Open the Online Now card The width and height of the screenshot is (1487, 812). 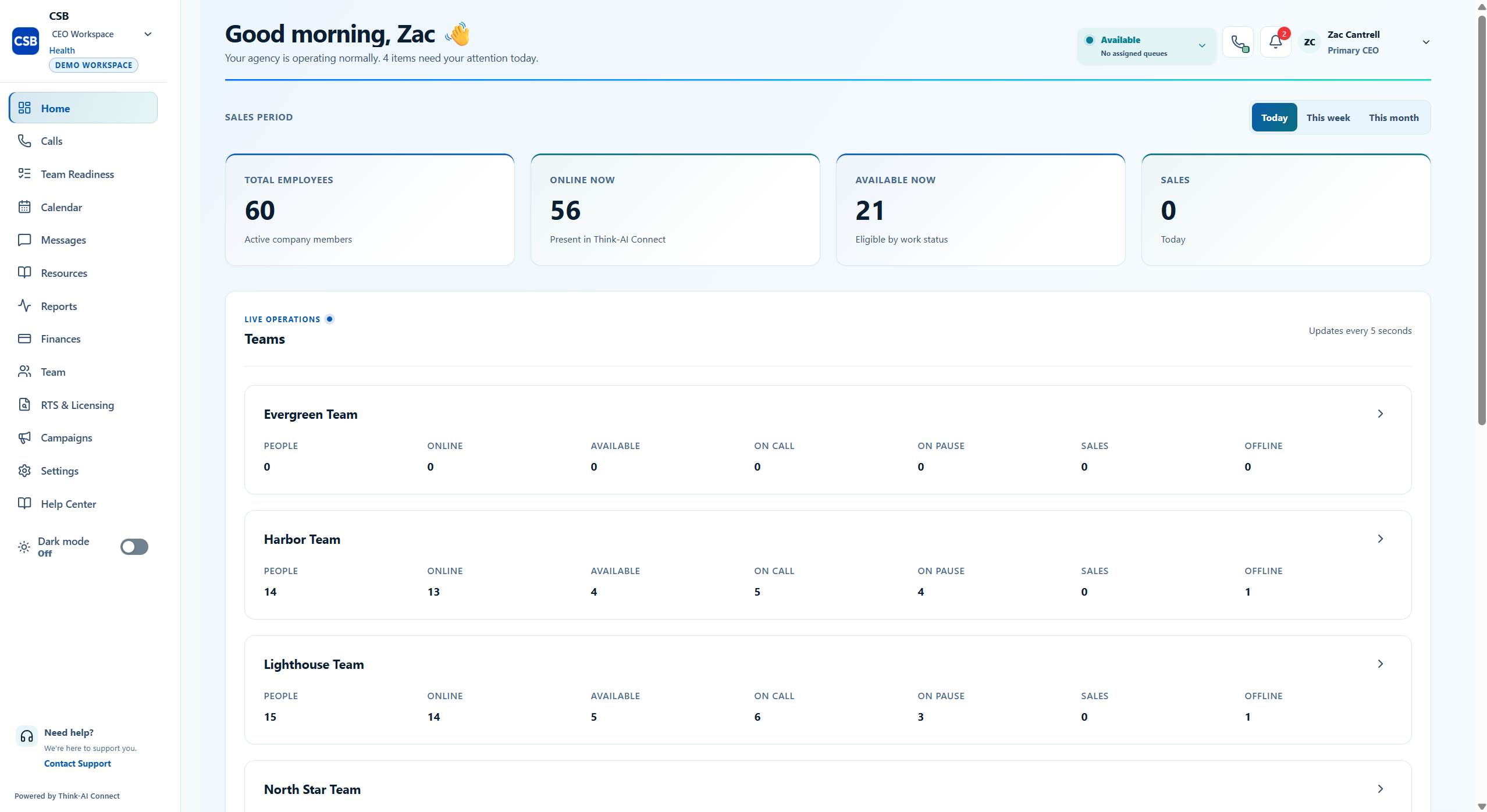pyautogui.click(x=675, y=210)
